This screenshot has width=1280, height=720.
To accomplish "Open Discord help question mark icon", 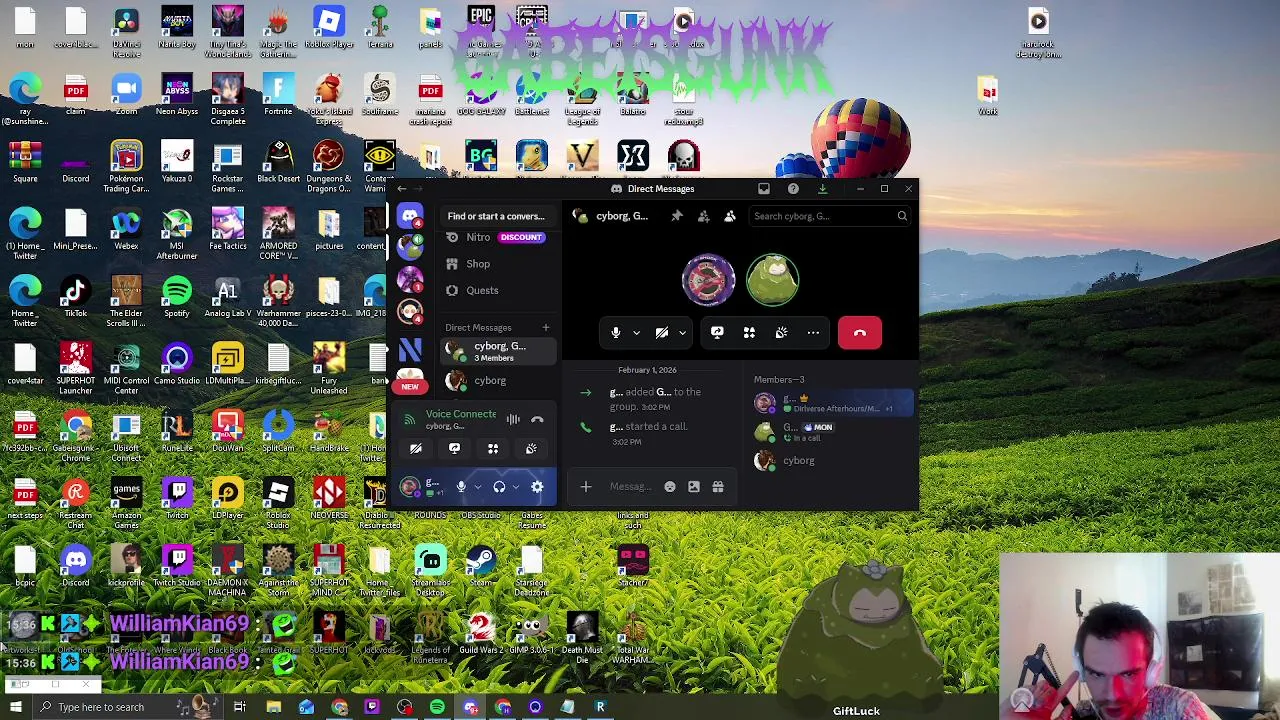I will (793, 188).
